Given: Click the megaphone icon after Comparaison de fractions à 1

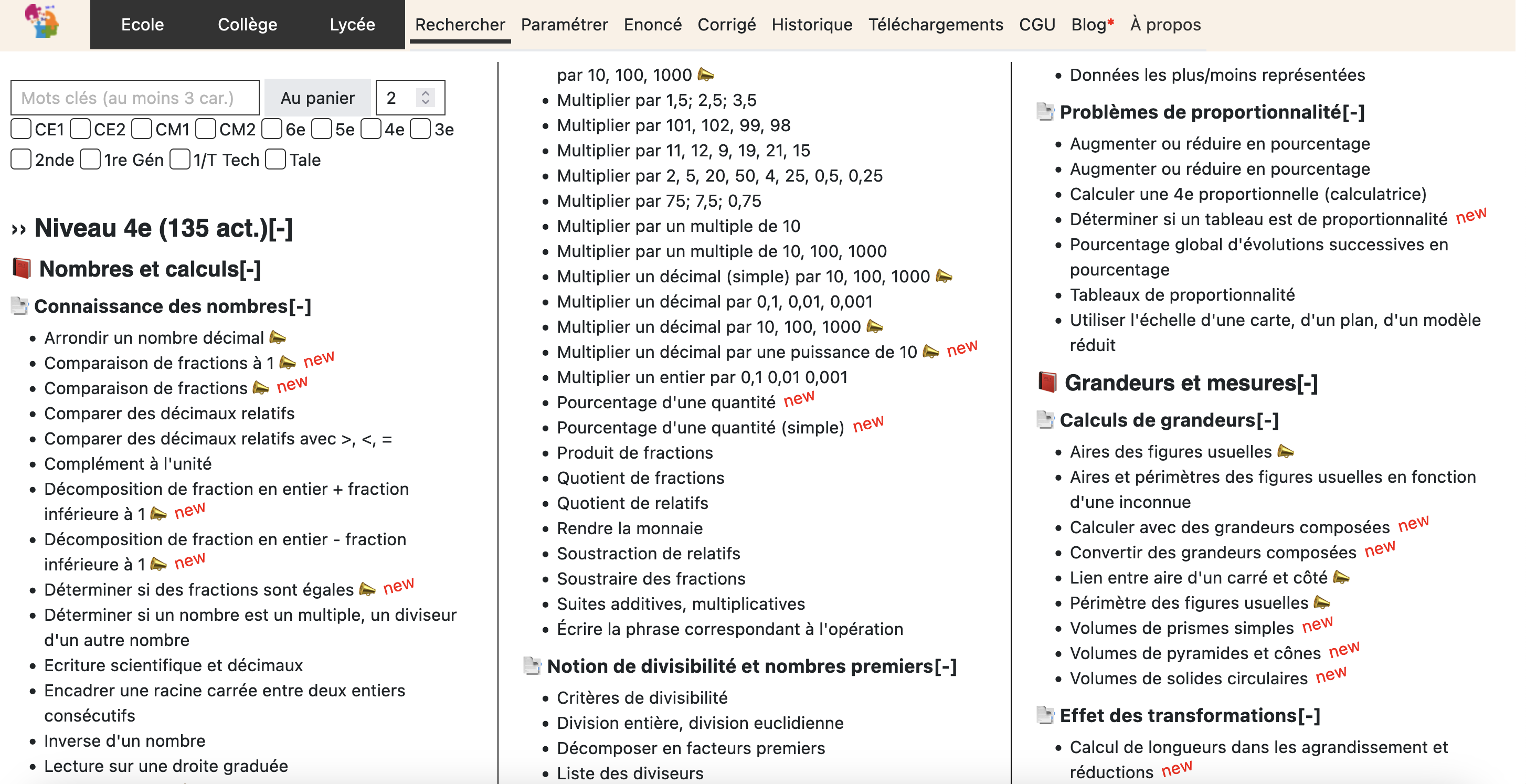Looking at the screenshot, I should 288,363.
